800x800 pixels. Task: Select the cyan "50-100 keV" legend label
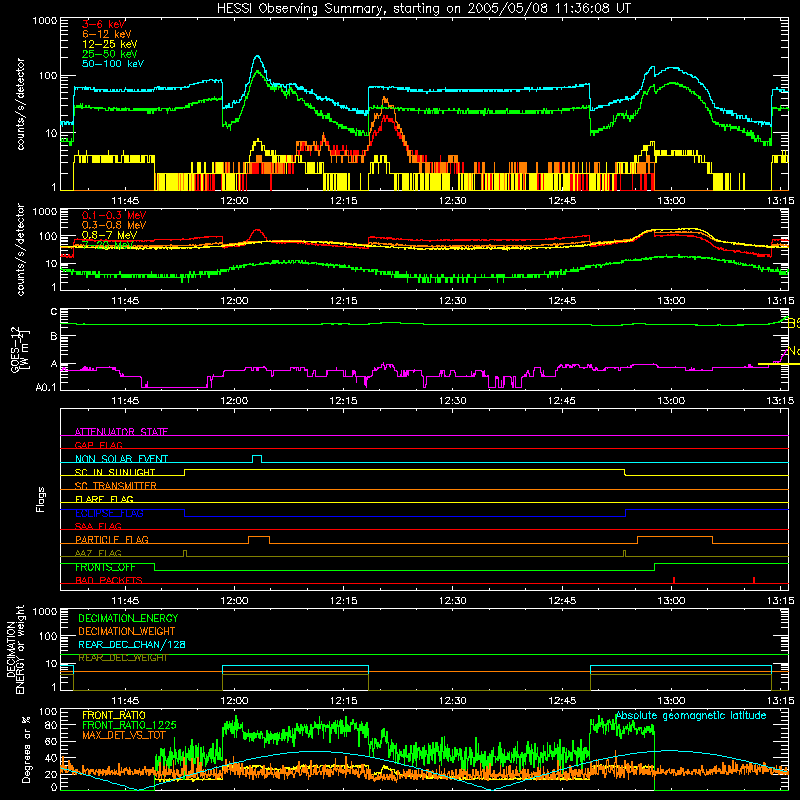[x=113, y=64]
